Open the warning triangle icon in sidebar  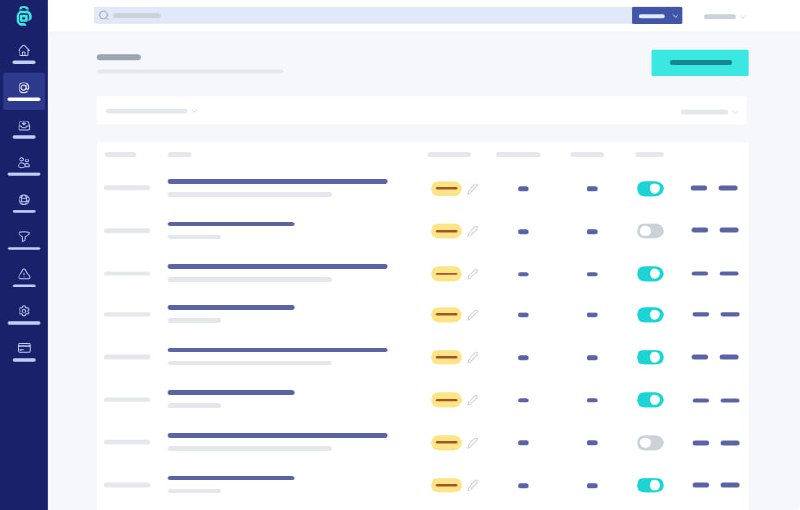pos(24,274)
